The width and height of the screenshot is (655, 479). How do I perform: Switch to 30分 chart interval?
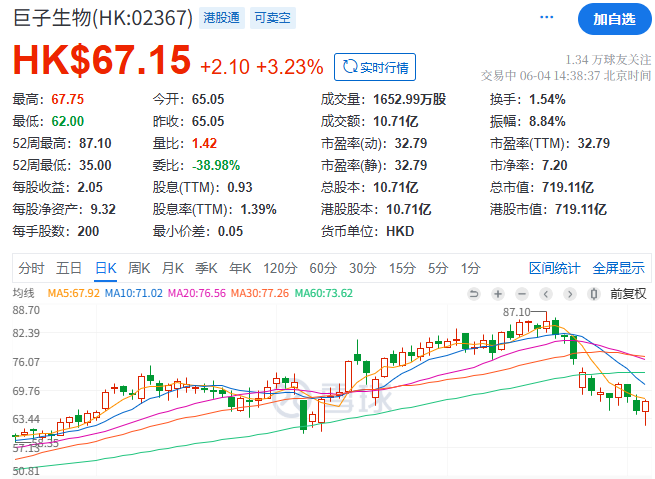[363, 268]
